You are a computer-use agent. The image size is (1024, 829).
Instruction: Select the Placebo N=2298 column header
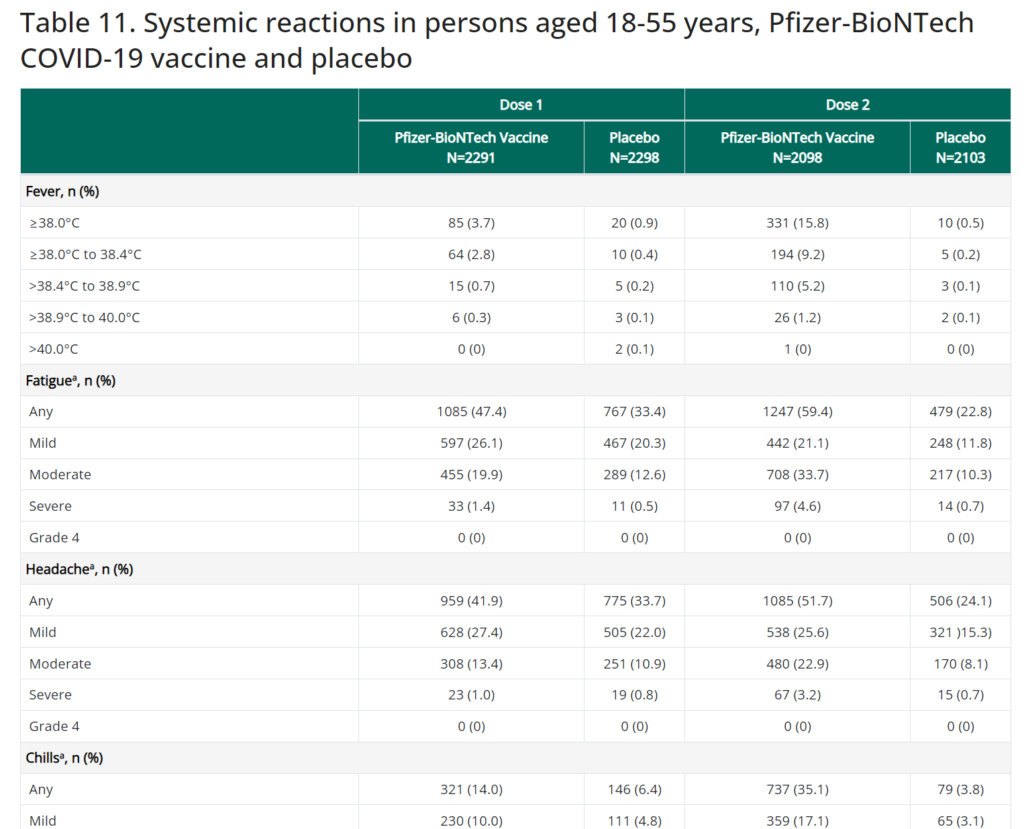[634, 148]
